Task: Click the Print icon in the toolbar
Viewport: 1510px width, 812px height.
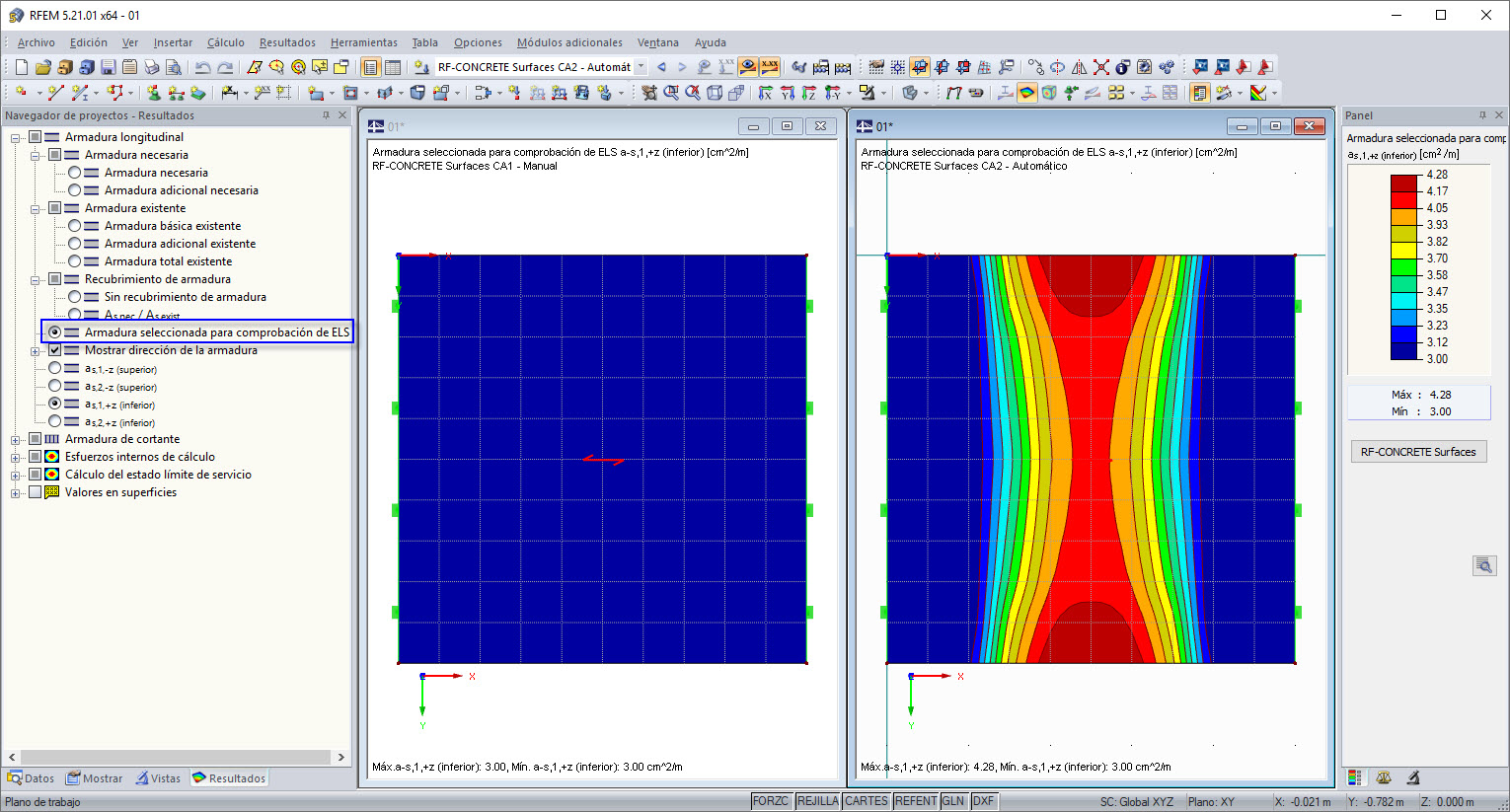Action: pos(151,67)
